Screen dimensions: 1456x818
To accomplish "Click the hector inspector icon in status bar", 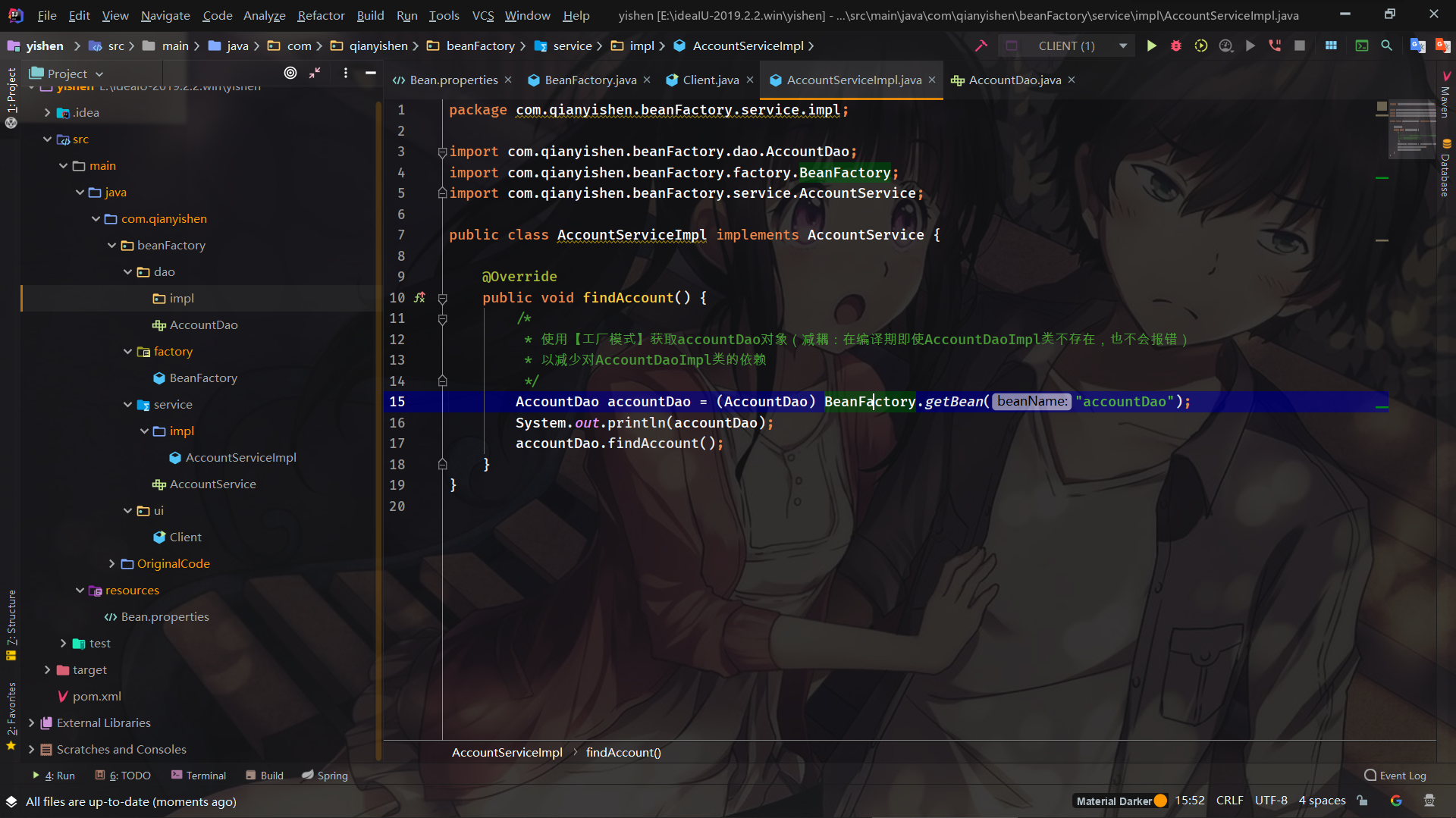I will (x=1429, y=801).
